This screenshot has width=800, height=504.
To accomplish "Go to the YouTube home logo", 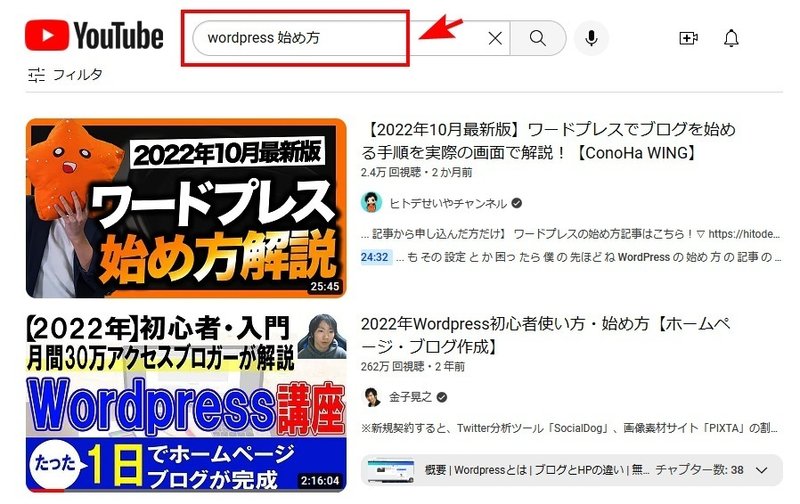I will (94, 36).
